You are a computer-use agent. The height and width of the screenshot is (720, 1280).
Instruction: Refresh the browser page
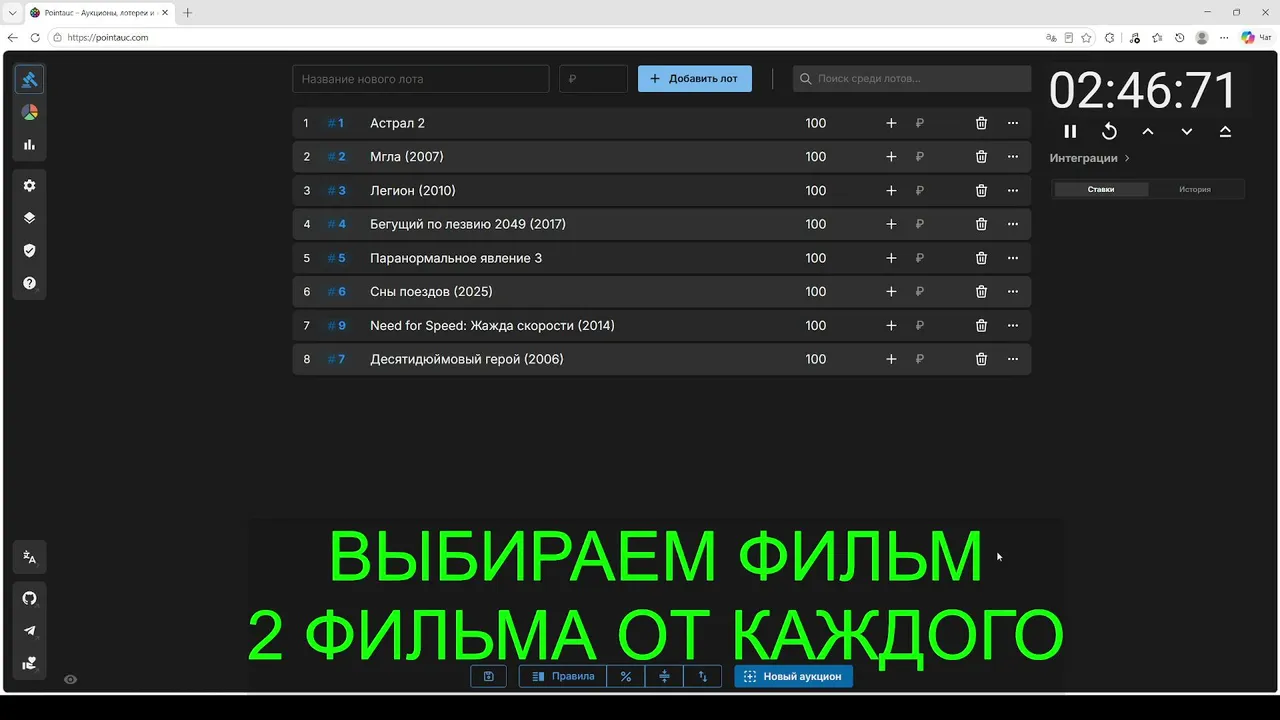[x=35, y=37]
